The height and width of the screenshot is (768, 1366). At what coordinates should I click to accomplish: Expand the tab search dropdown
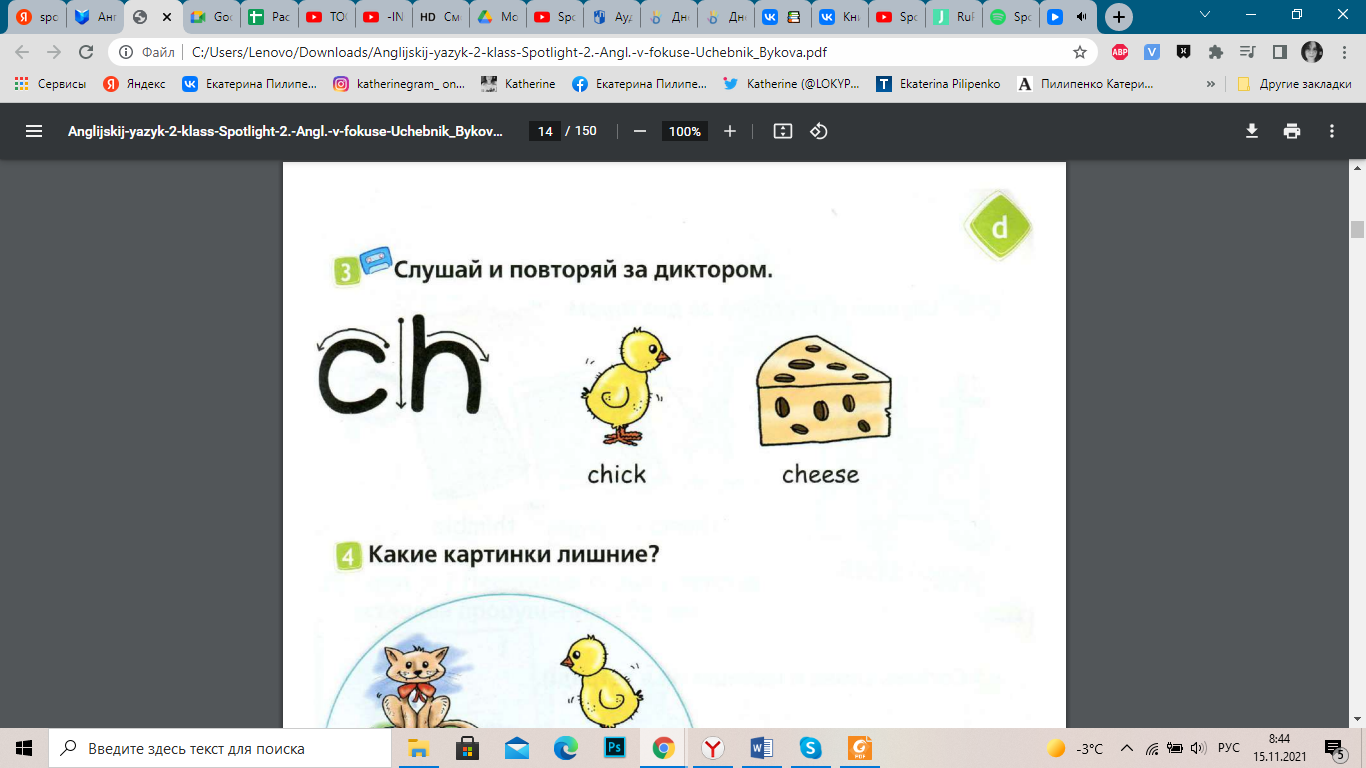(1205, 15)
